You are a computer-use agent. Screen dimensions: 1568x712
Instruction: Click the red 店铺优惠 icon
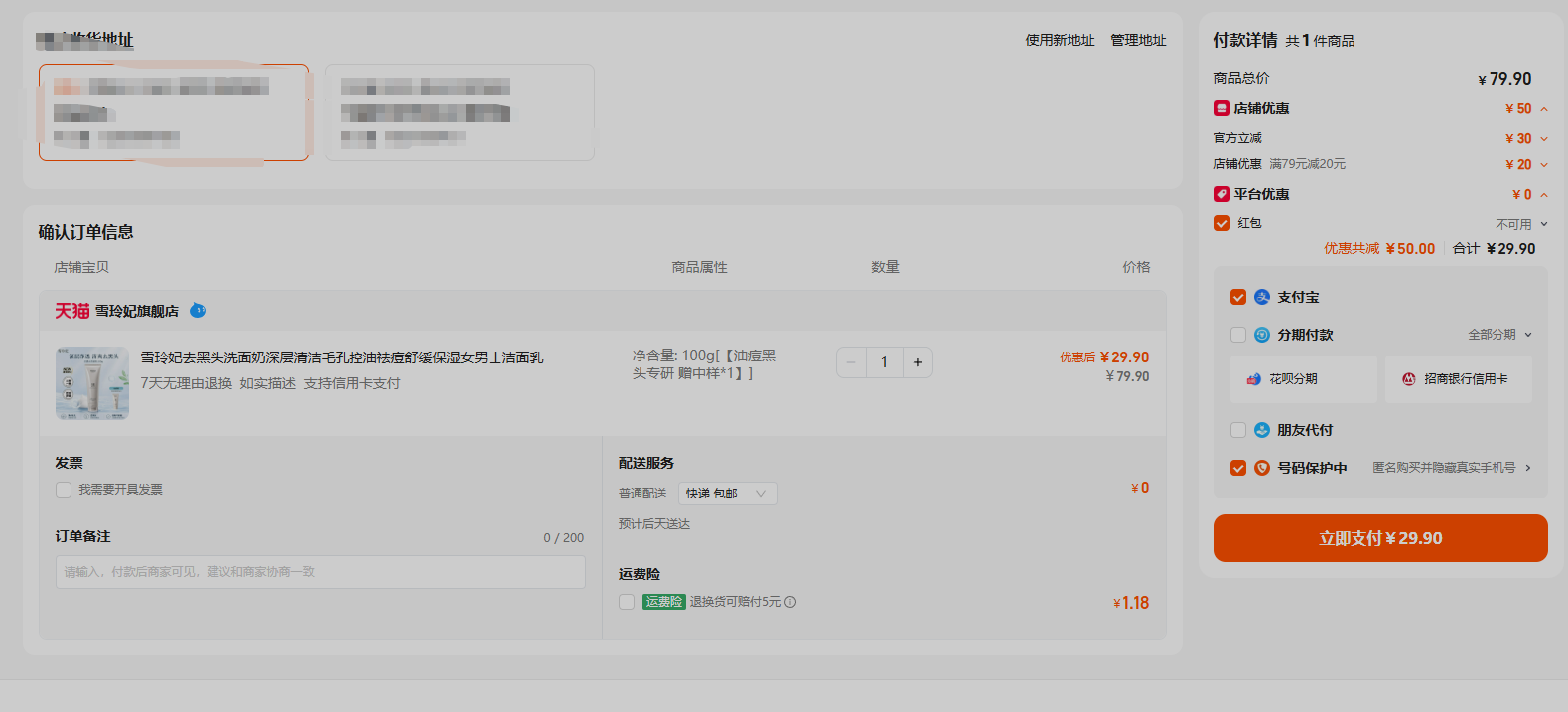pyautogui.click(x=1222, y=108)
